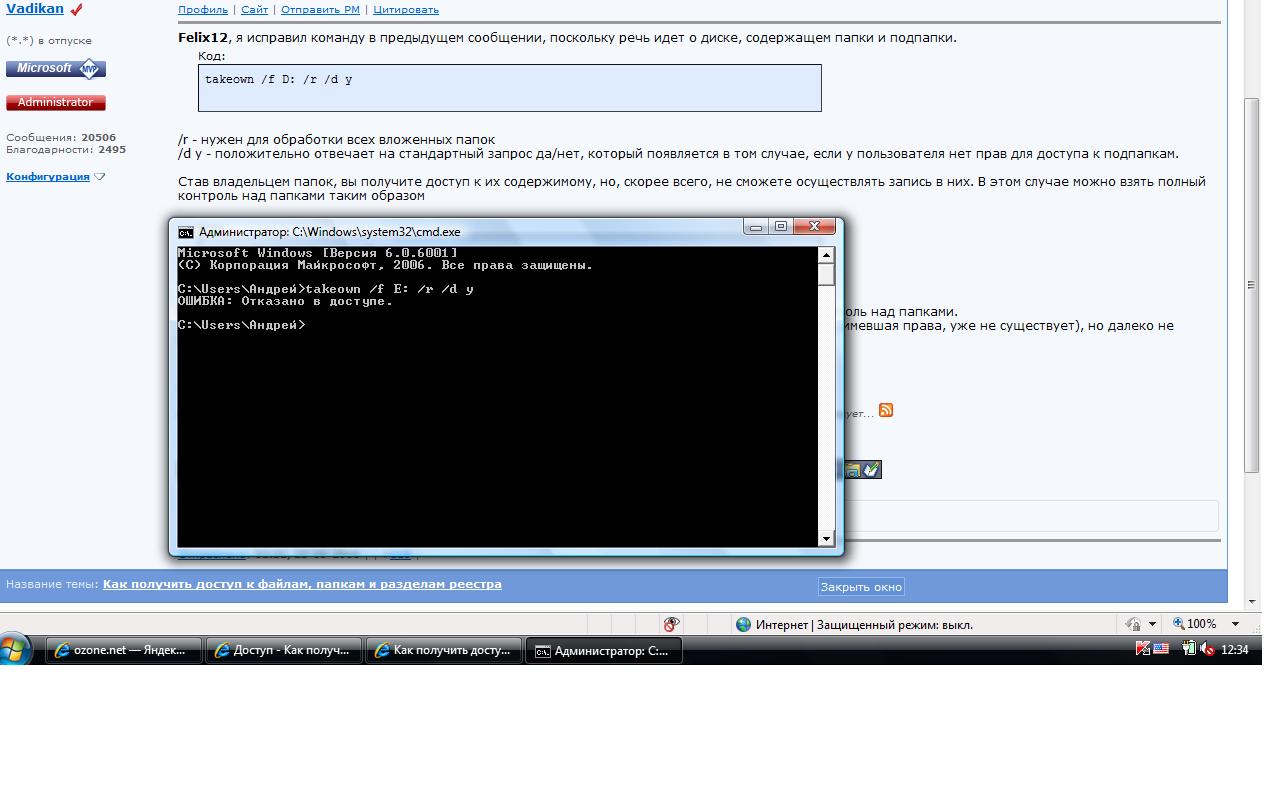This screenshot has width=1280, height=800.
Task: Click the 'Код:' label above code box
Action: [212, 56]
